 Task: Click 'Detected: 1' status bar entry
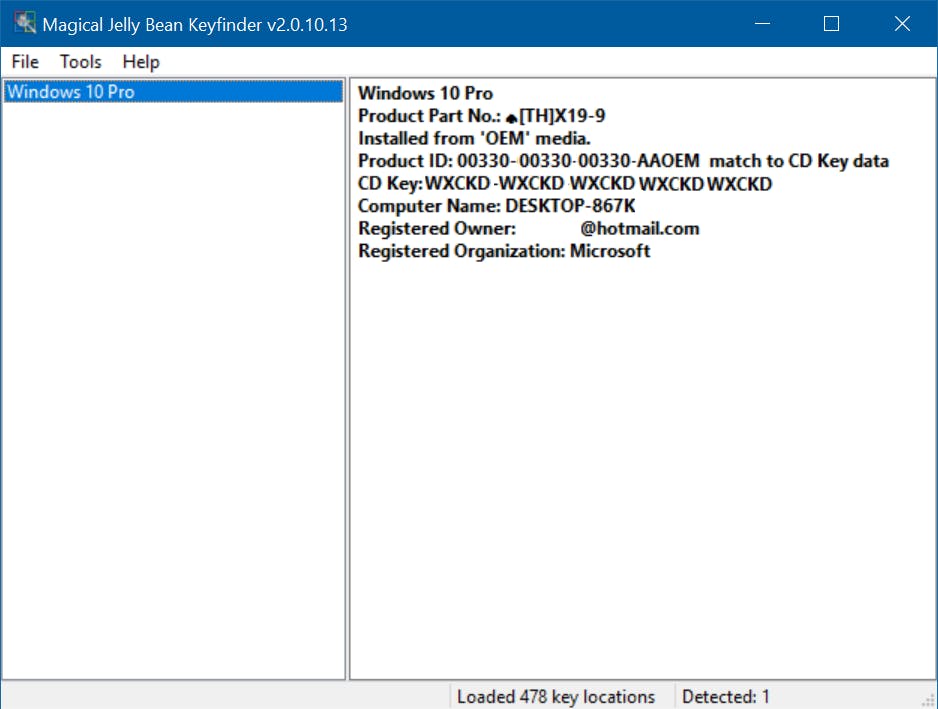(x=726, y=696)
